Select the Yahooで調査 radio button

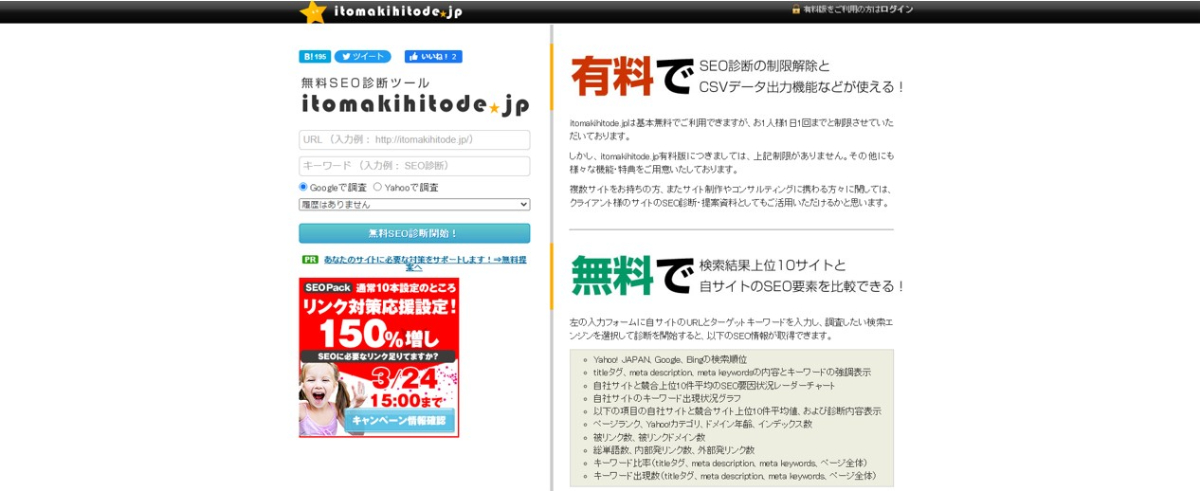point(377,187)
